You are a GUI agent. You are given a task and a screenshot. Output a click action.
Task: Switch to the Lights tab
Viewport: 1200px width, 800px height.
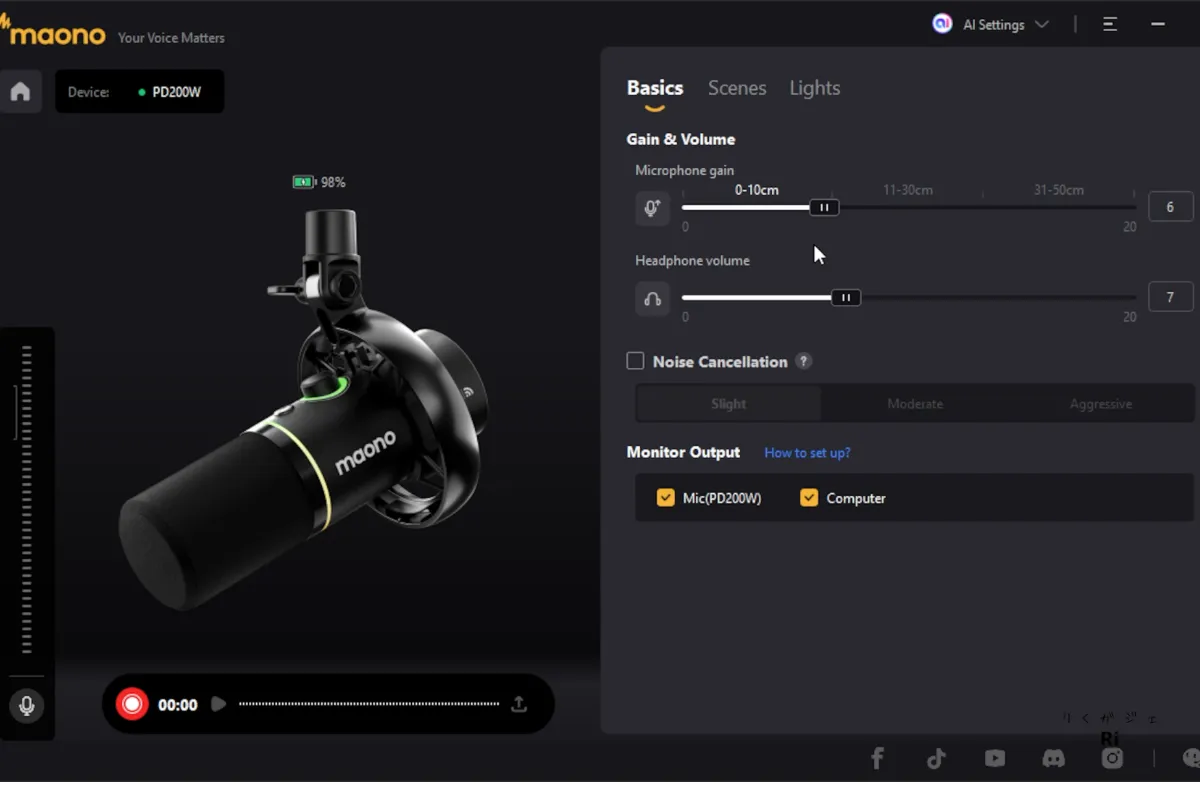pos(815,88)
